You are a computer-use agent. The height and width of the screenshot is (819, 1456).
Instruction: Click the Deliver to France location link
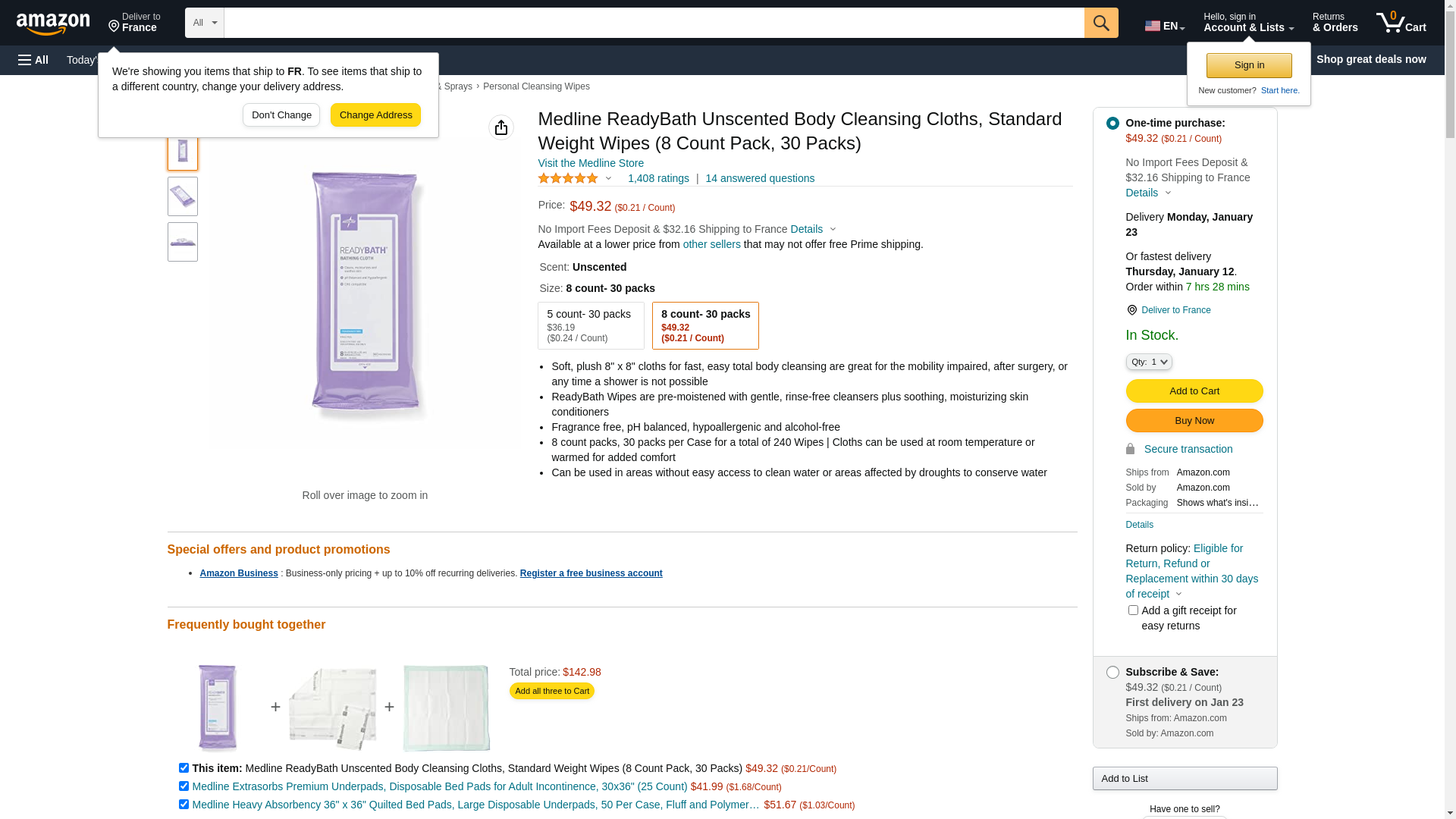tap(1175, 310)
